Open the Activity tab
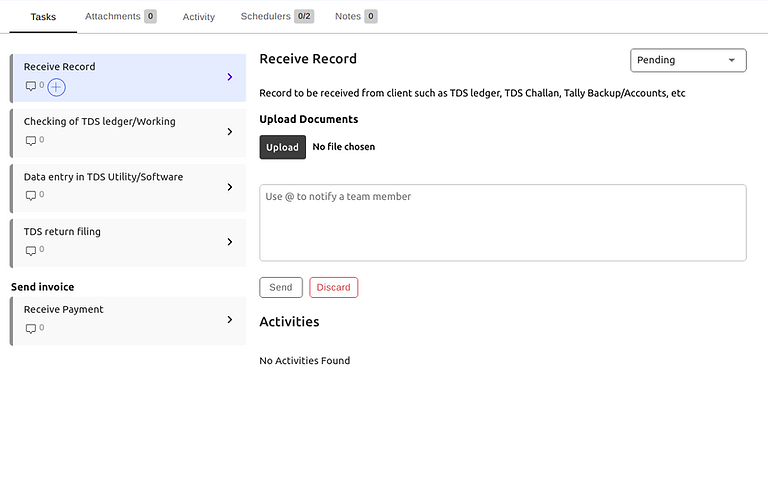The height and width of the screenshot is (485, 768). pyautogui.click(x=199, y=17)
